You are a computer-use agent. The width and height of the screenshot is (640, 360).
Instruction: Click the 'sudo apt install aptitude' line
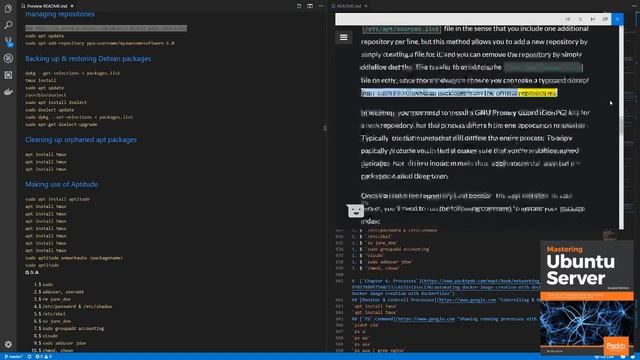pos(58,199)
